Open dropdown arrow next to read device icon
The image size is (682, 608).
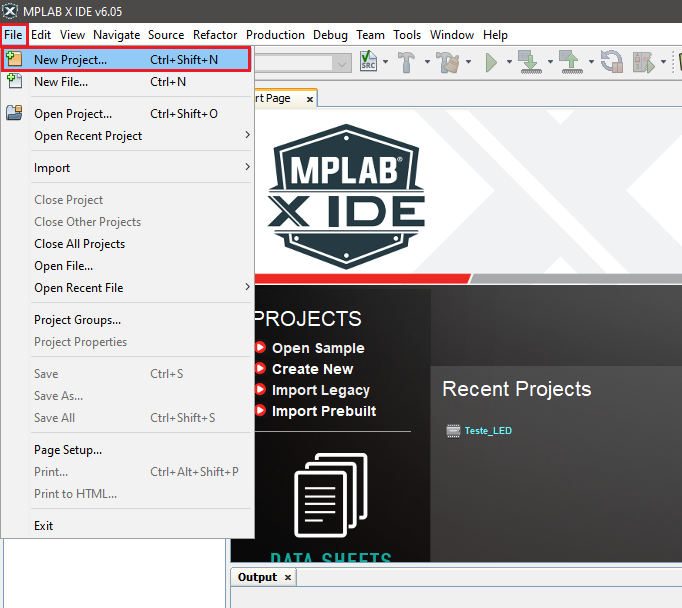(x=591, y=62)
